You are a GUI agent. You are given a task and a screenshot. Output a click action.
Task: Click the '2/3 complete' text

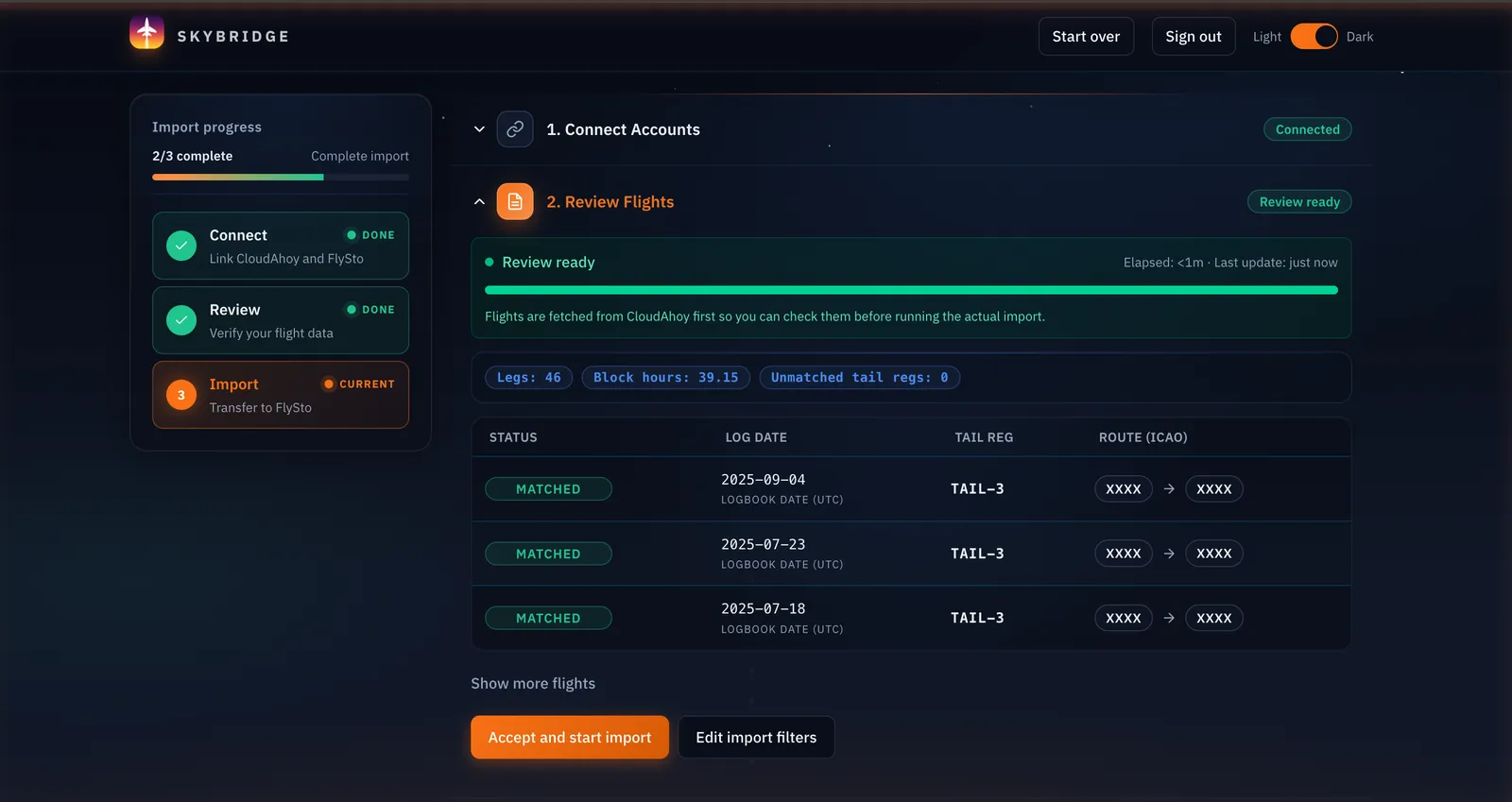[192, 156]
